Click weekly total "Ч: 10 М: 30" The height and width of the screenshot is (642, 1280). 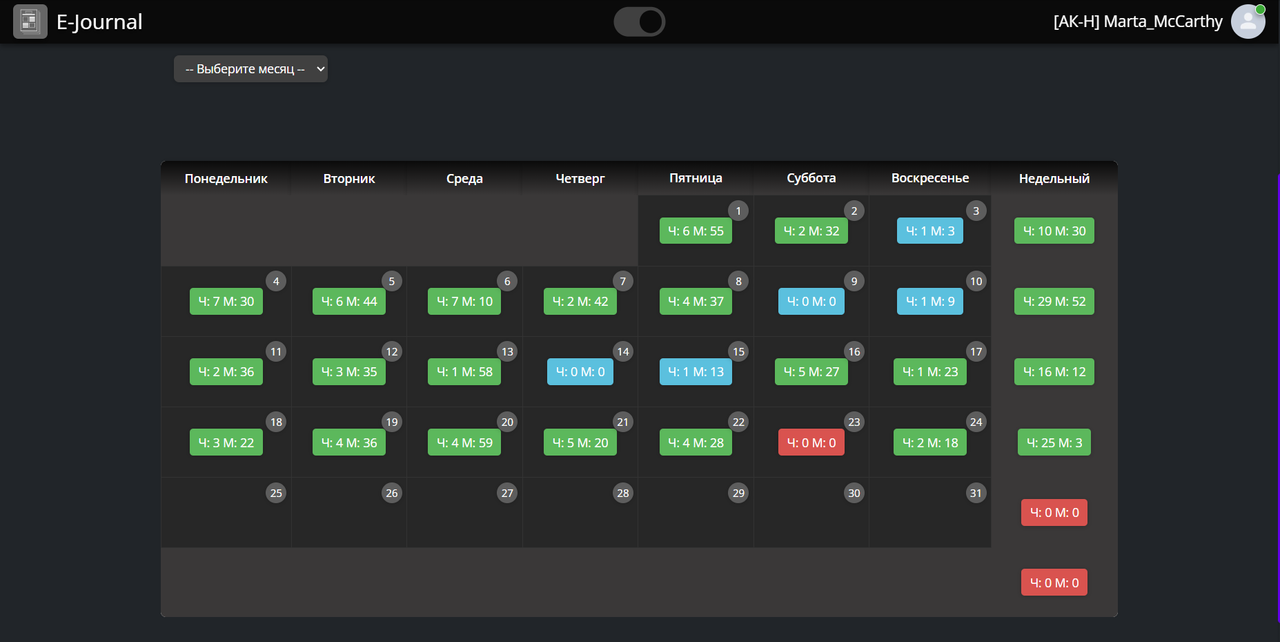pos(1054,231)
